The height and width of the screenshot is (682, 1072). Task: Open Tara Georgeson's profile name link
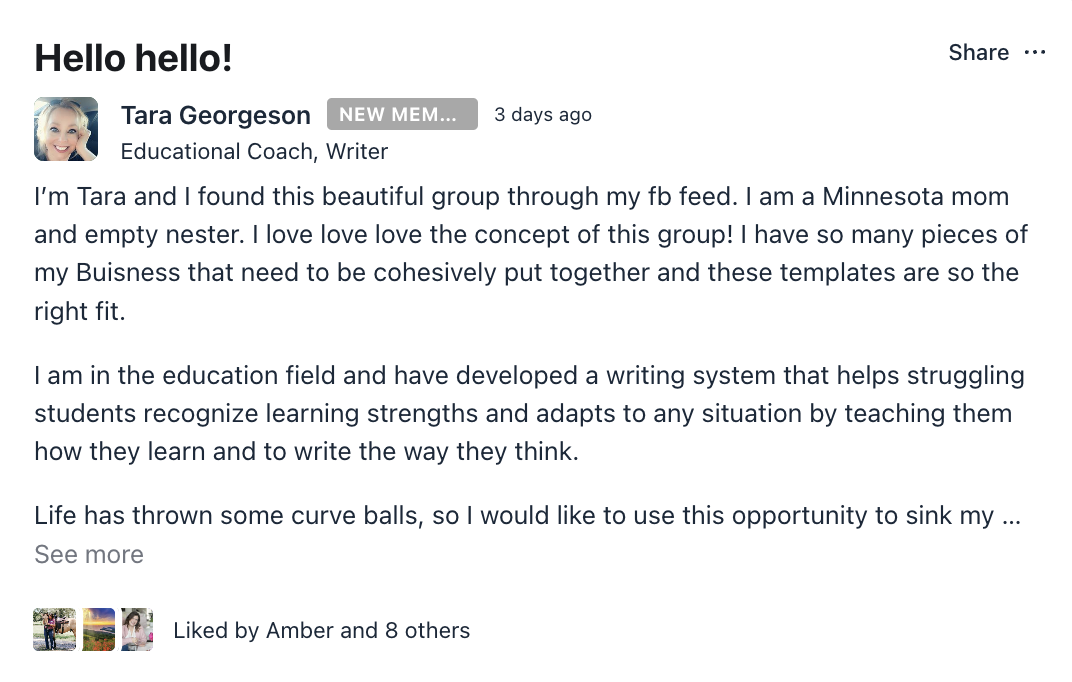click(216, 115)
